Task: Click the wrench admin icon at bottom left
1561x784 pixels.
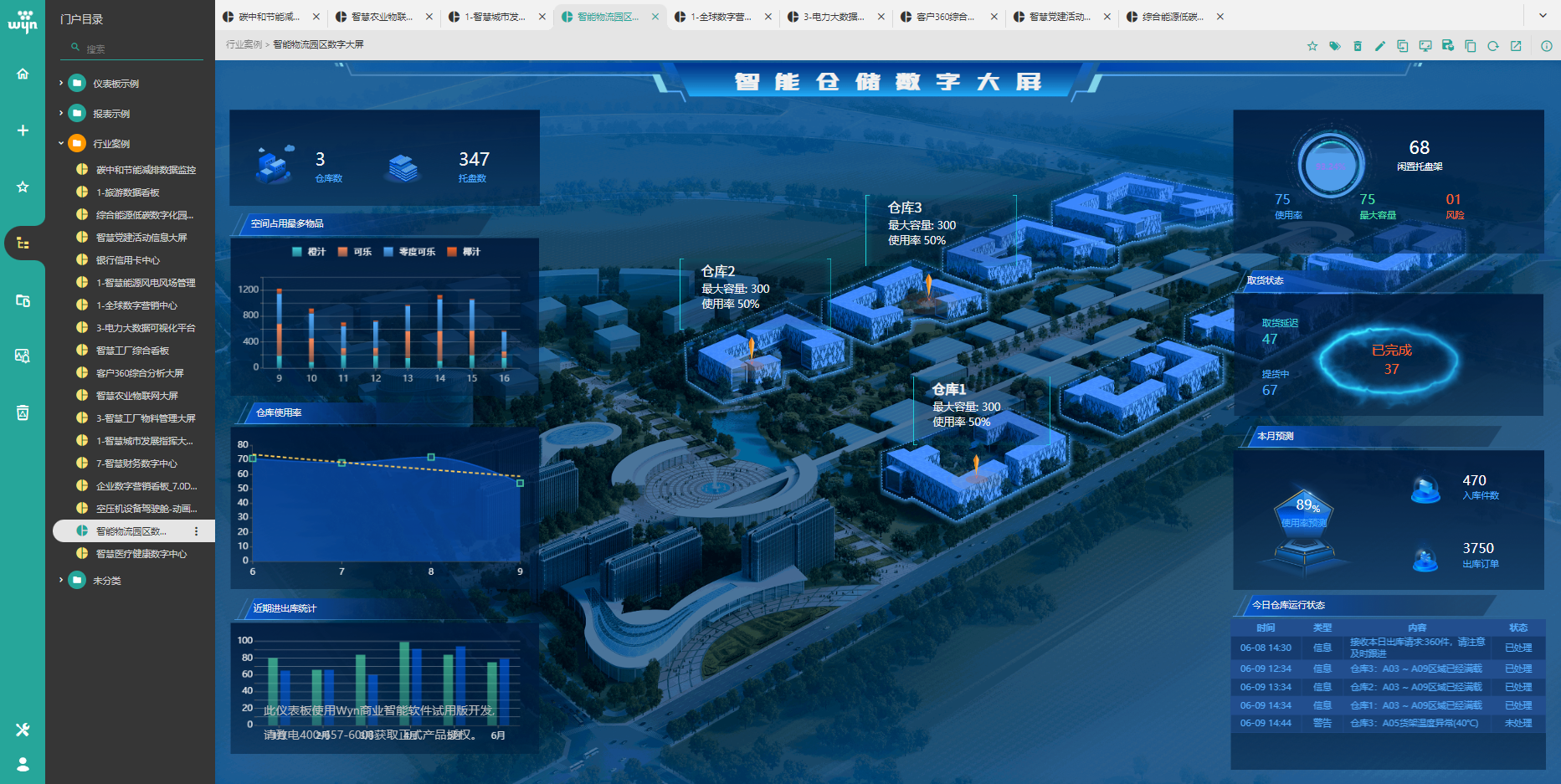Action: pos(23,730)
